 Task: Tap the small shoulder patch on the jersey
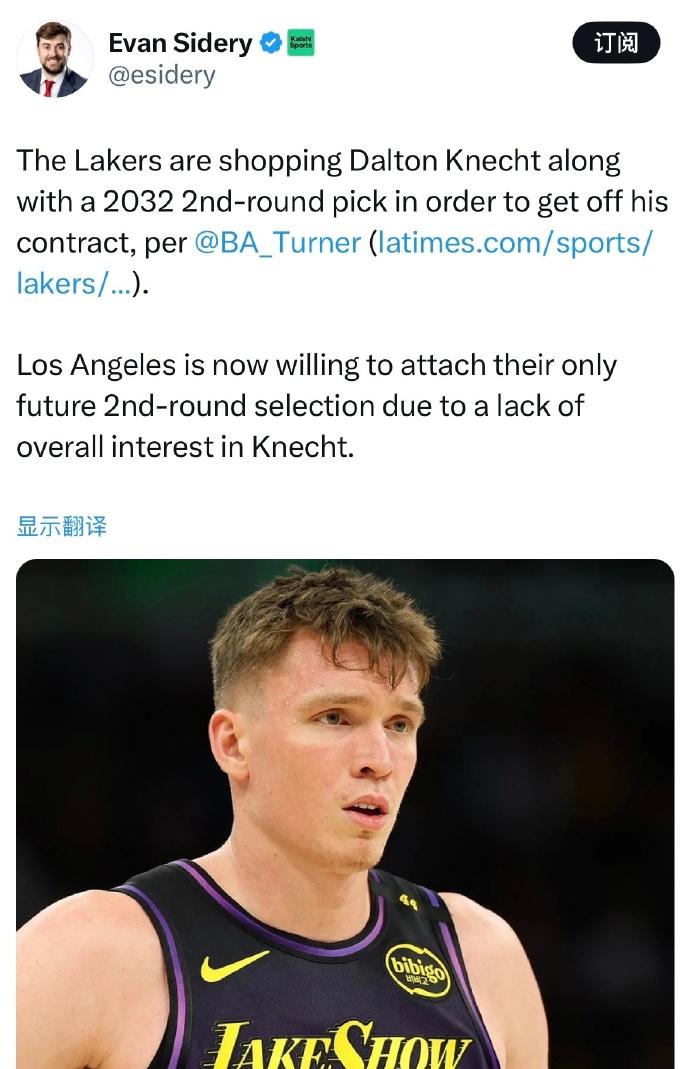click(x=411, y=903)
